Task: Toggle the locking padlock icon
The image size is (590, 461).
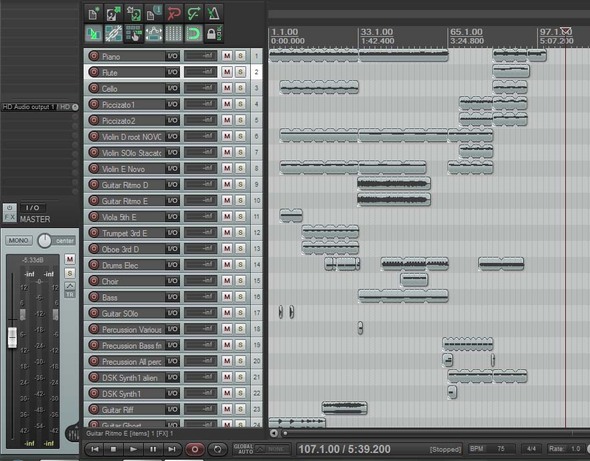Action: (214, 34)
